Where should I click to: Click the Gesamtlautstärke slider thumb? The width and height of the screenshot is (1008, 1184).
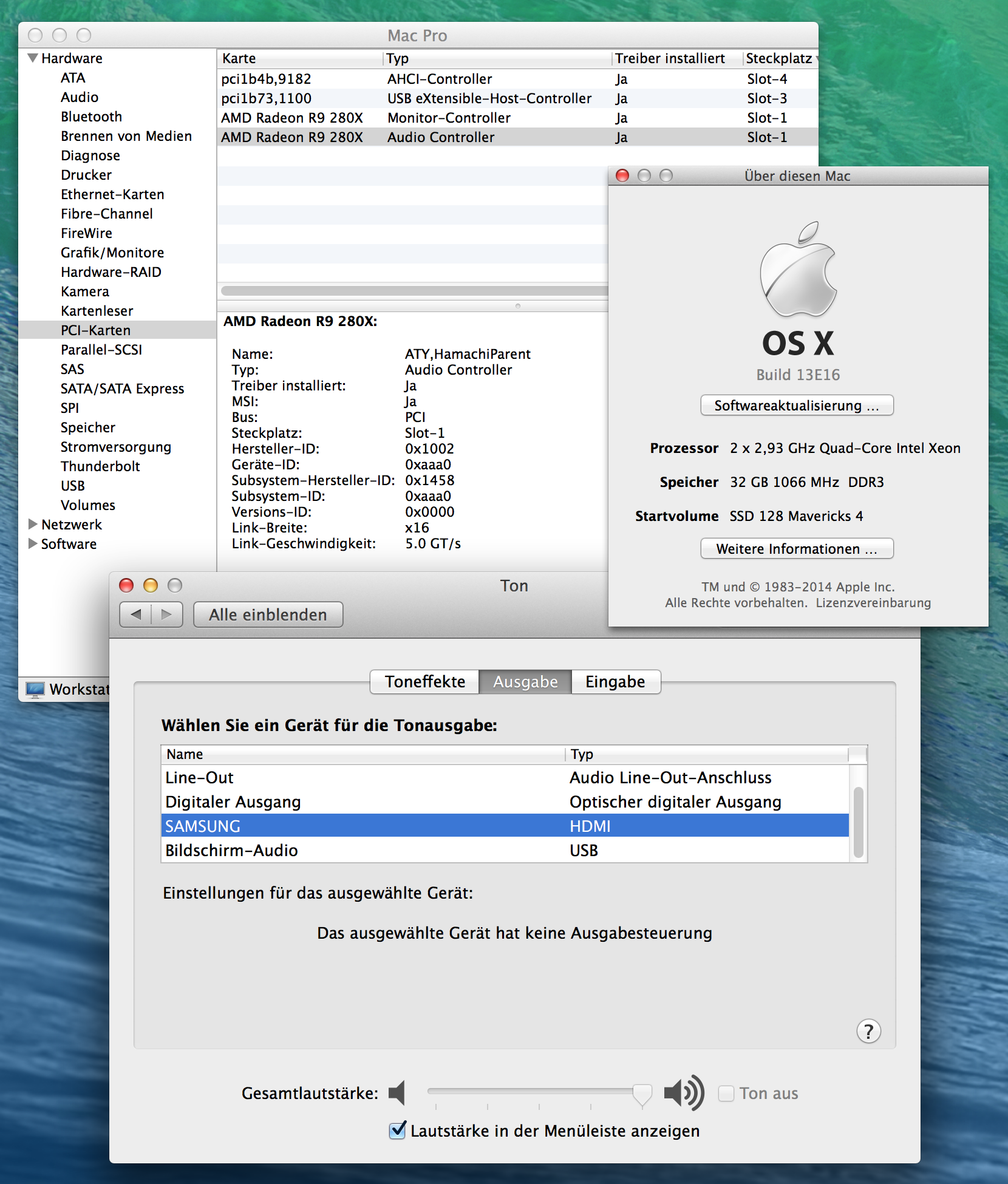click(x=642, y=1095)
